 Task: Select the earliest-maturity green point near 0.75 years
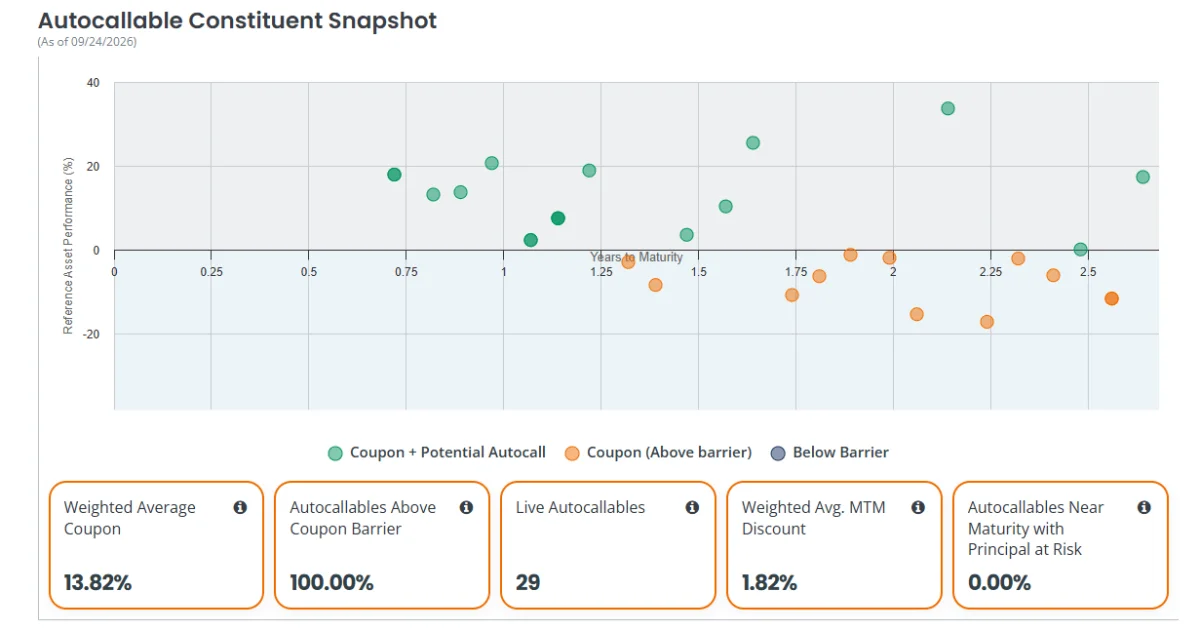pyautogui.click(x=394, y=175)
